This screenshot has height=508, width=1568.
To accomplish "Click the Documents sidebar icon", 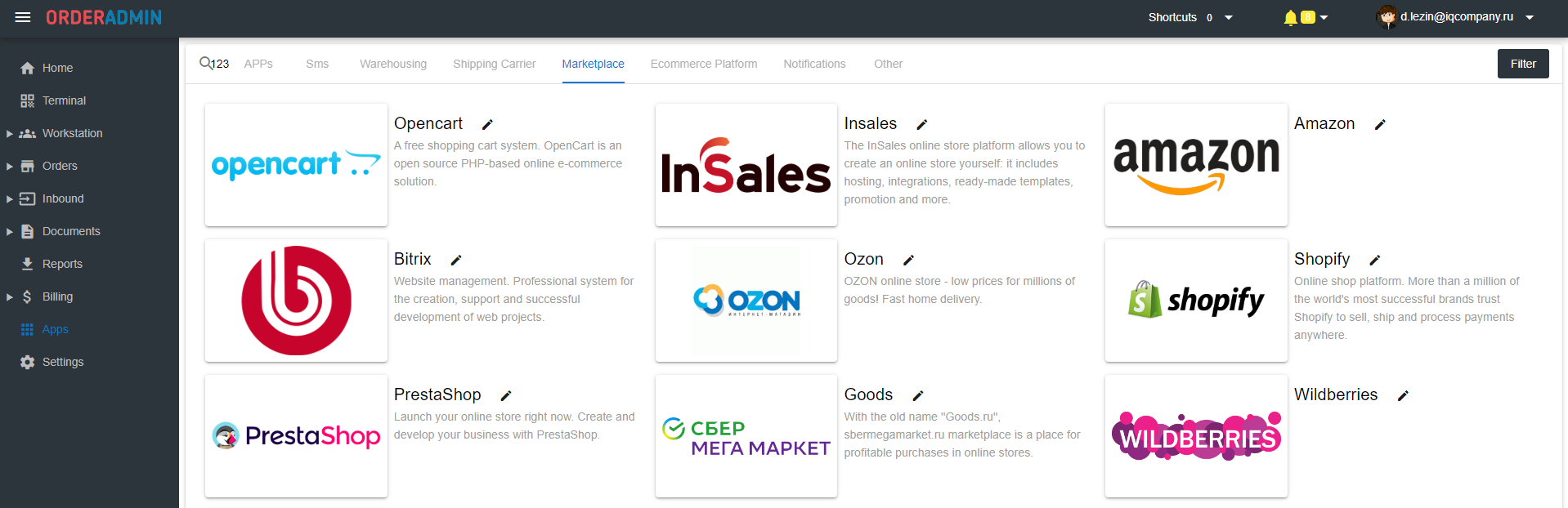I will click(27, 231).
